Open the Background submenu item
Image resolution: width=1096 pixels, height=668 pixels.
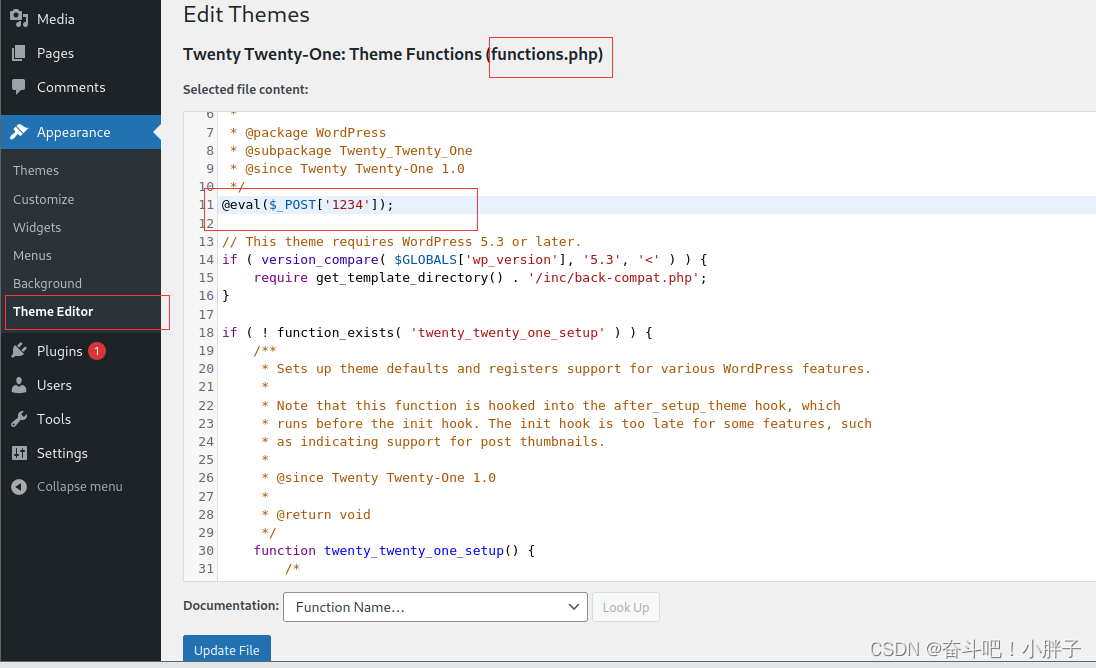click(x=48, y=283)
